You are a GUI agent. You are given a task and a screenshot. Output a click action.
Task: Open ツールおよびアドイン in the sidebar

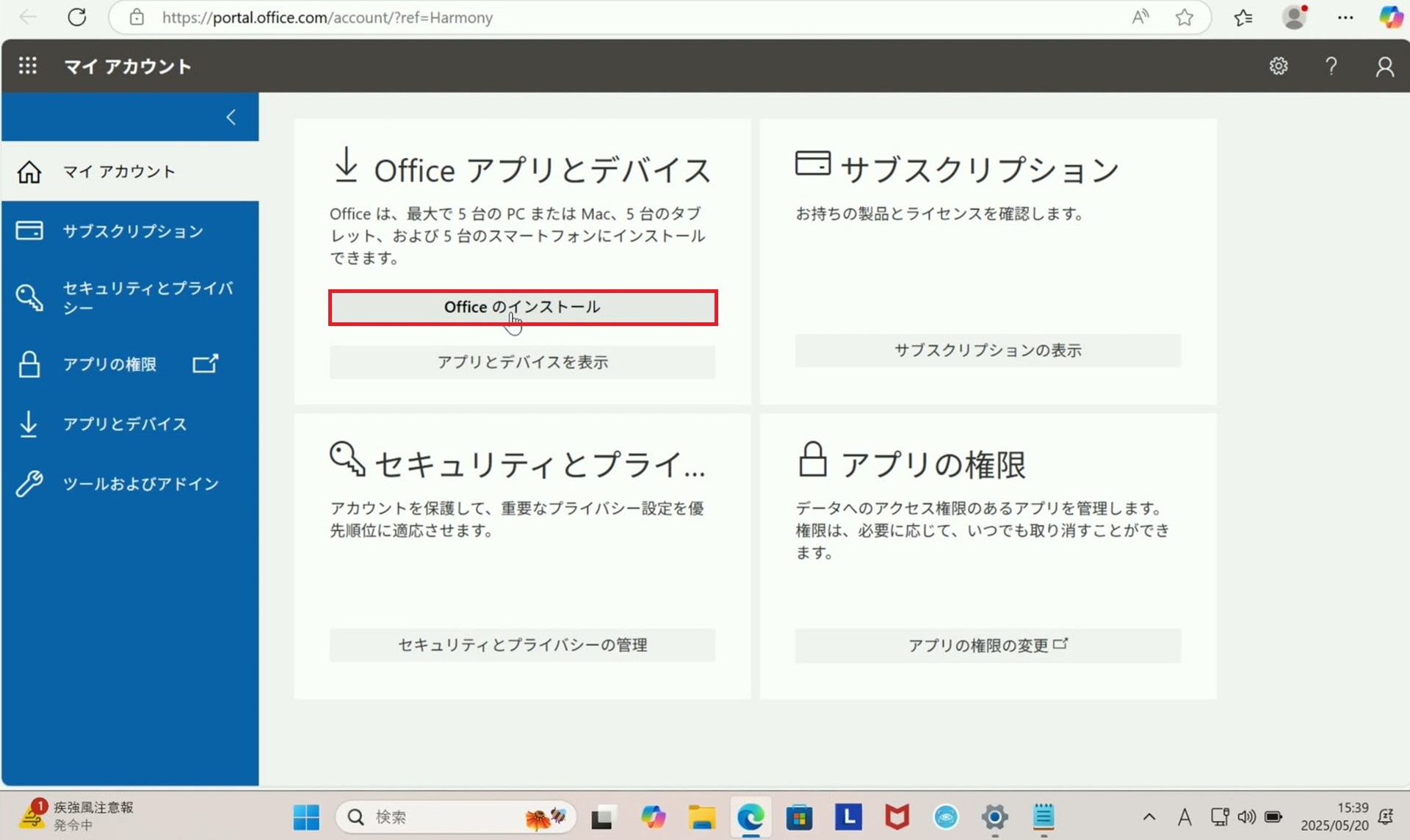click(x=130, y=484)
